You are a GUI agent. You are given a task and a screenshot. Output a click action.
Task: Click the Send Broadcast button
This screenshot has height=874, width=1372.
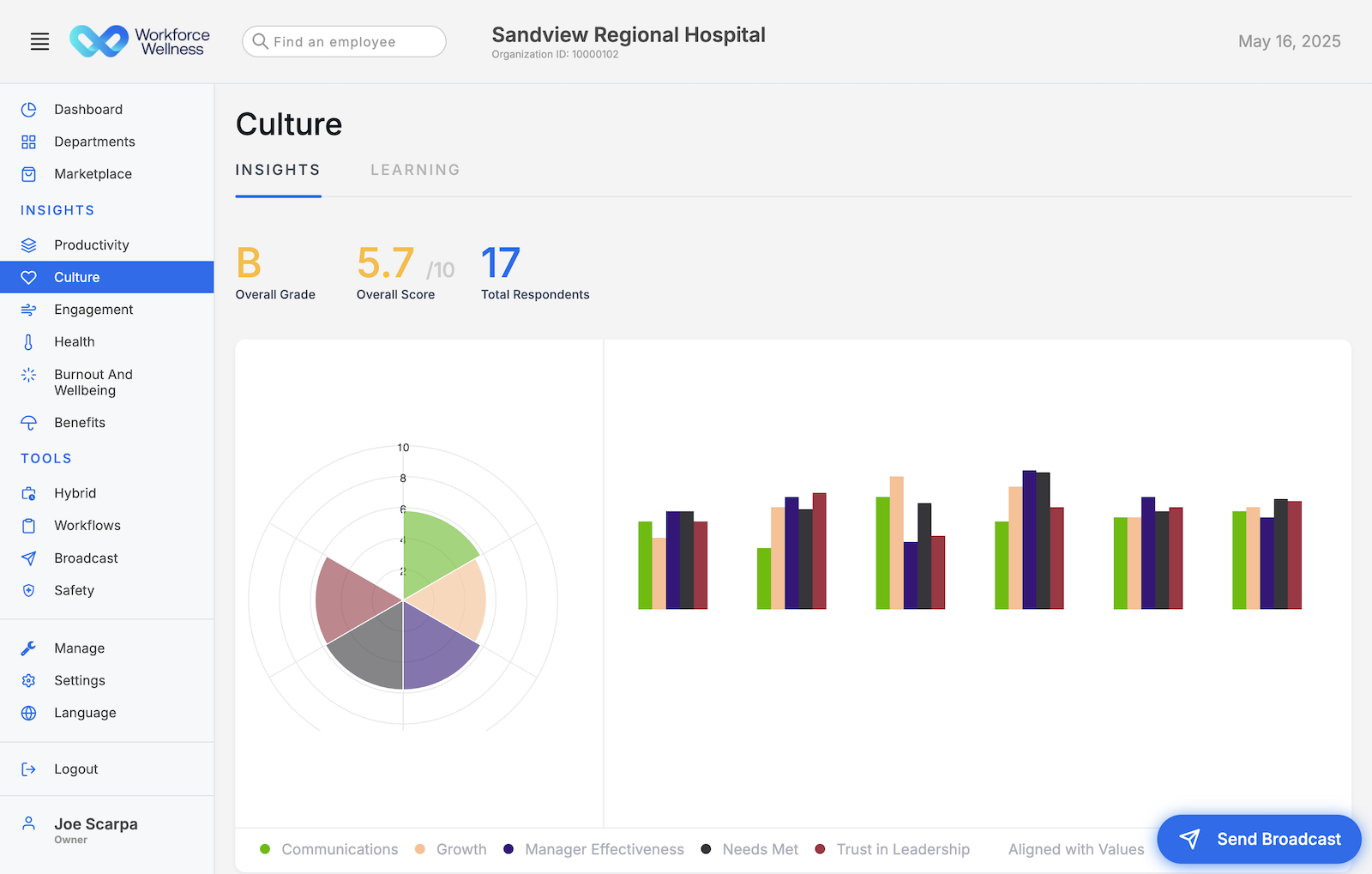click(x=1259, y=839)
